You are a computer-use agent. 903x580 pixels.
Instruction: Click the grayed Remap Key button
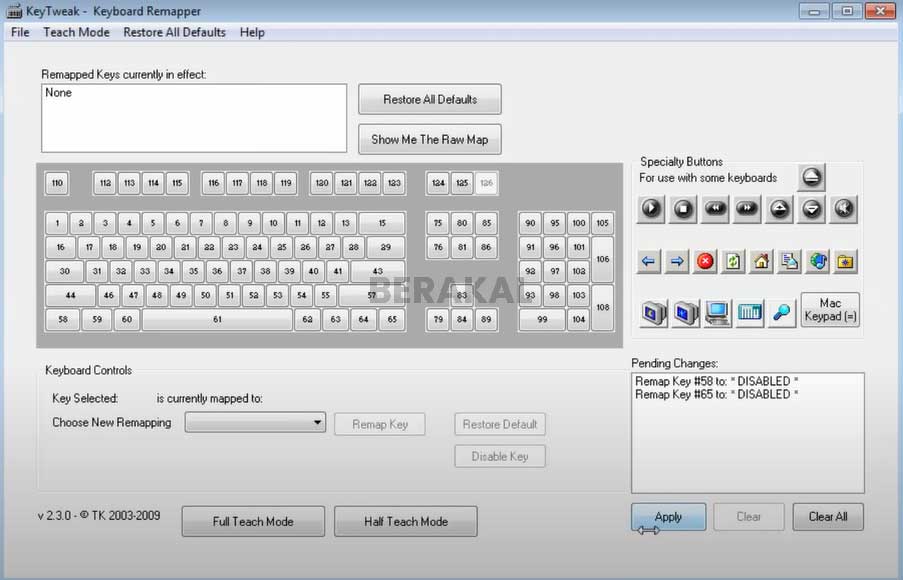click(x=380, y=424)
